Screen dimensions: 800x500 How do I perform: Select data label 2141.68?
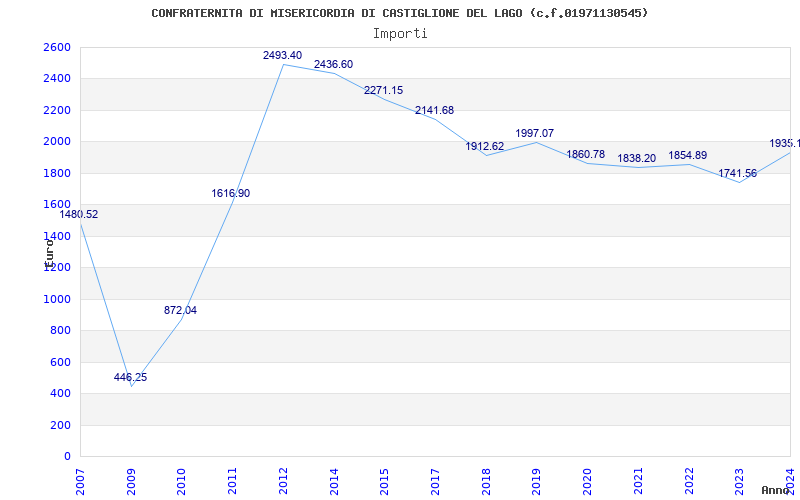pos(434,110)
